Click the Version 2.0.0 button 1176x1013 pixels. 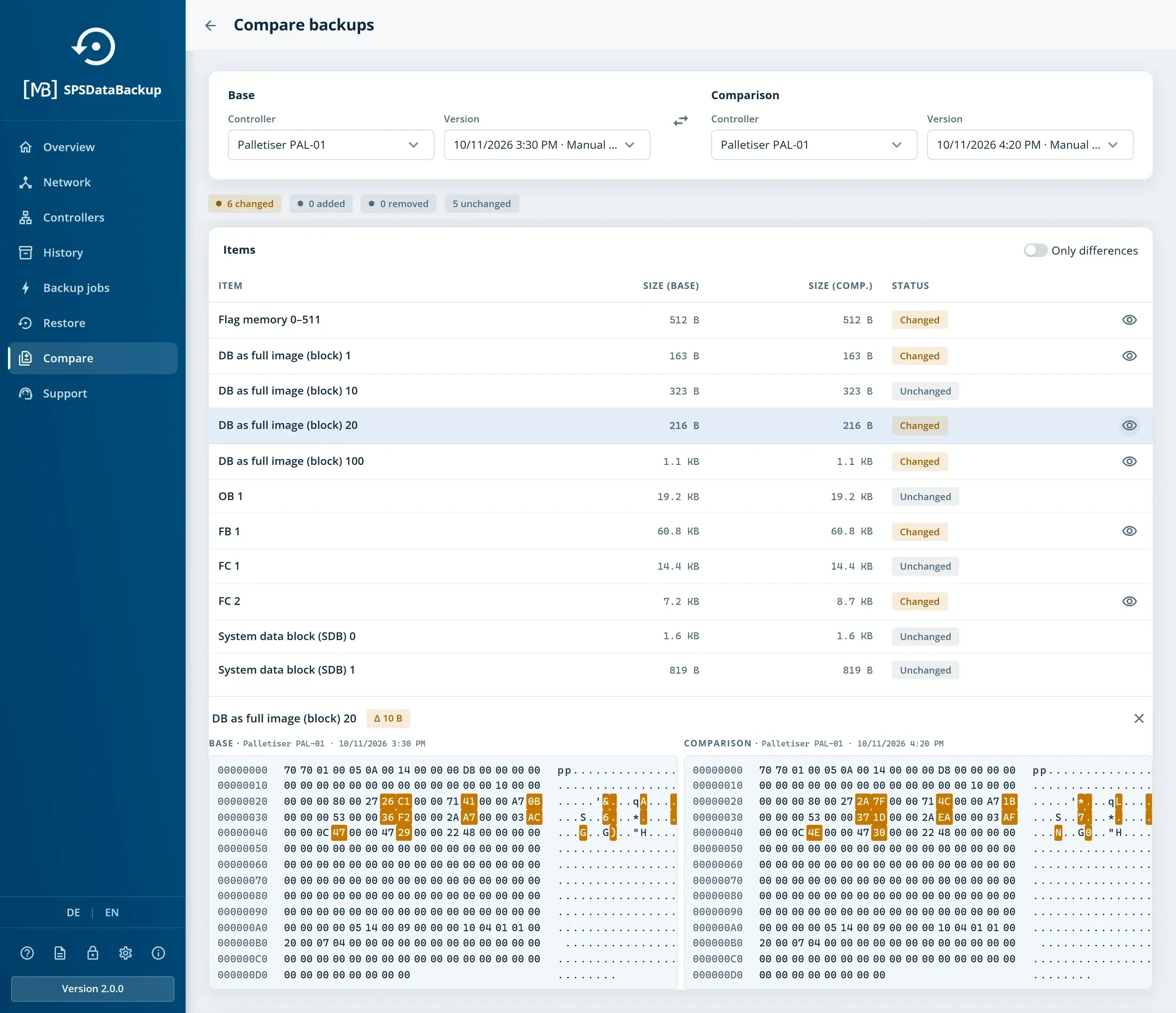point(92,988)
